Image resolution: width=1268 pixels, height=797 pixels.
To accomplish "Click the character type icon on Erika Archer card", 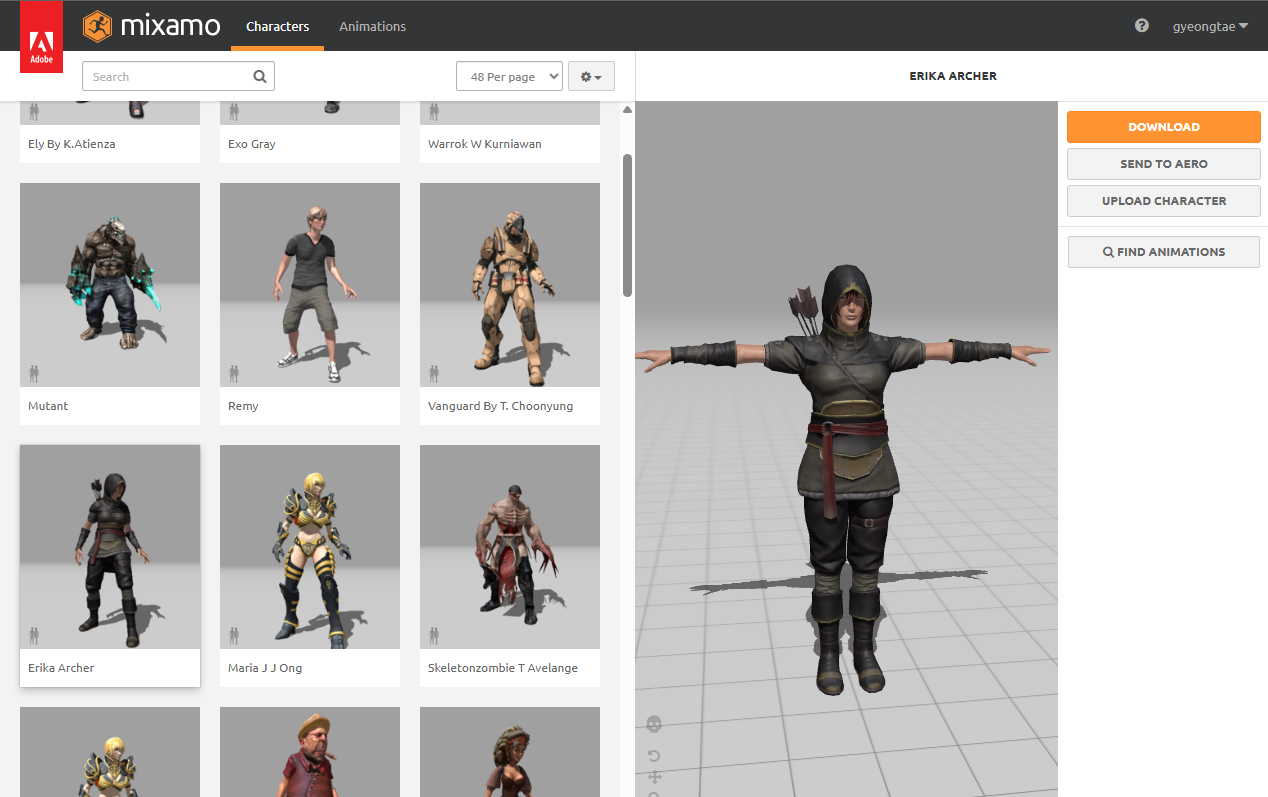I will tap(34, 635).
